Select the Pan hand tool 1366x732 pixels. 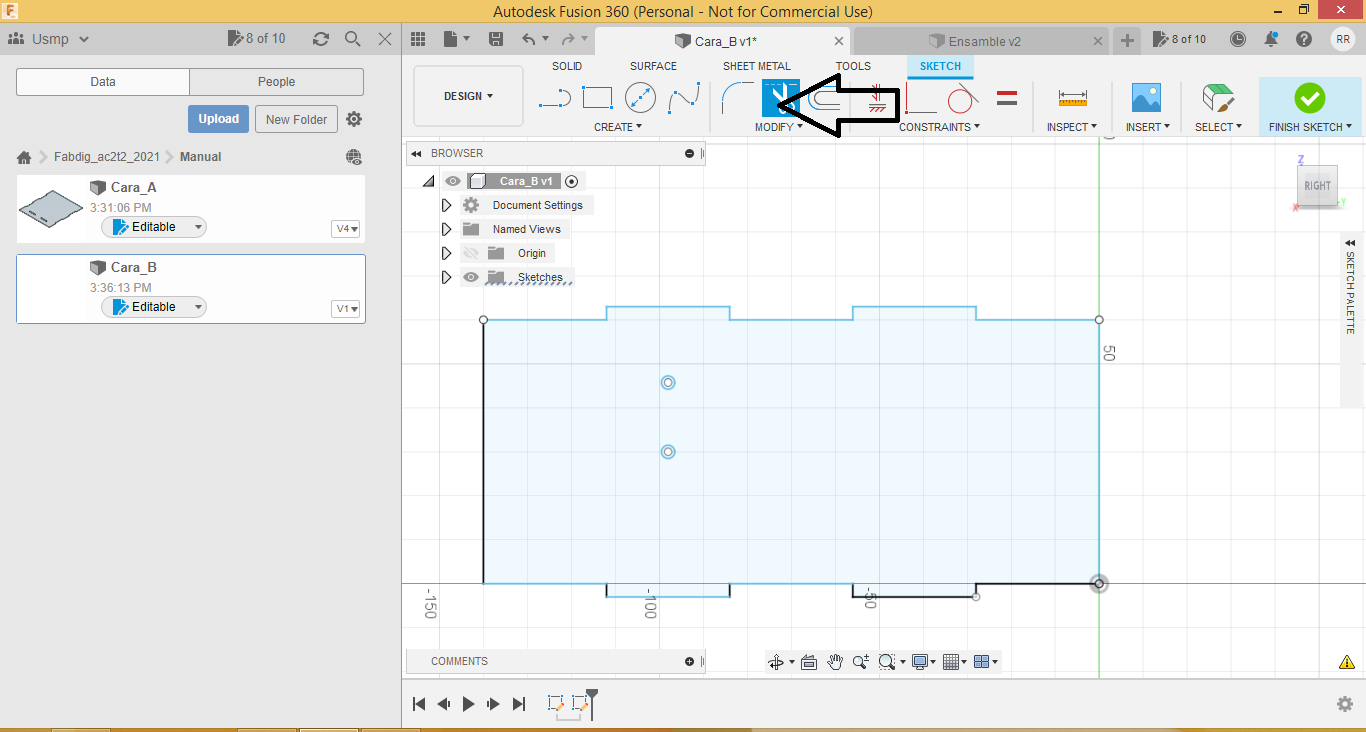pyautogui.click(x=835, y=662)
